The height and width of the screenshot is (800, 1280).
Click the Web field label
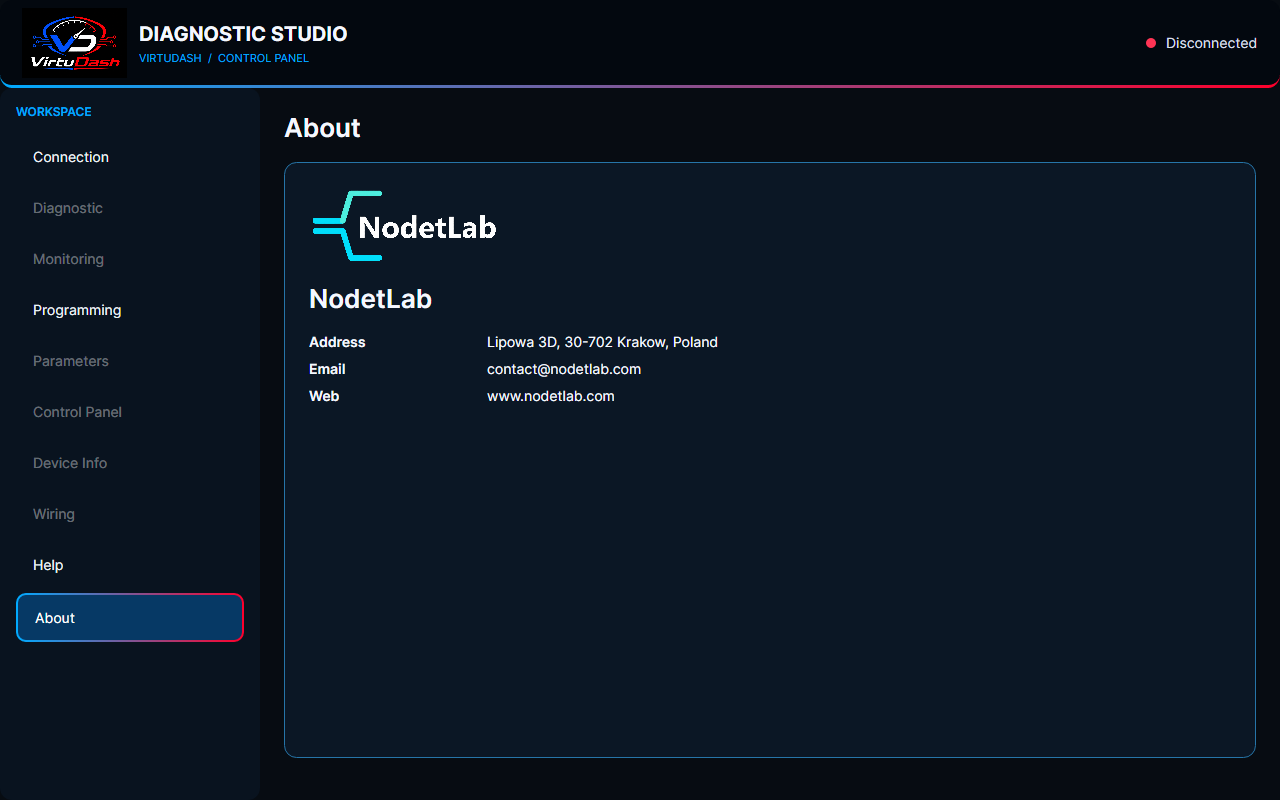coord(324,396)
